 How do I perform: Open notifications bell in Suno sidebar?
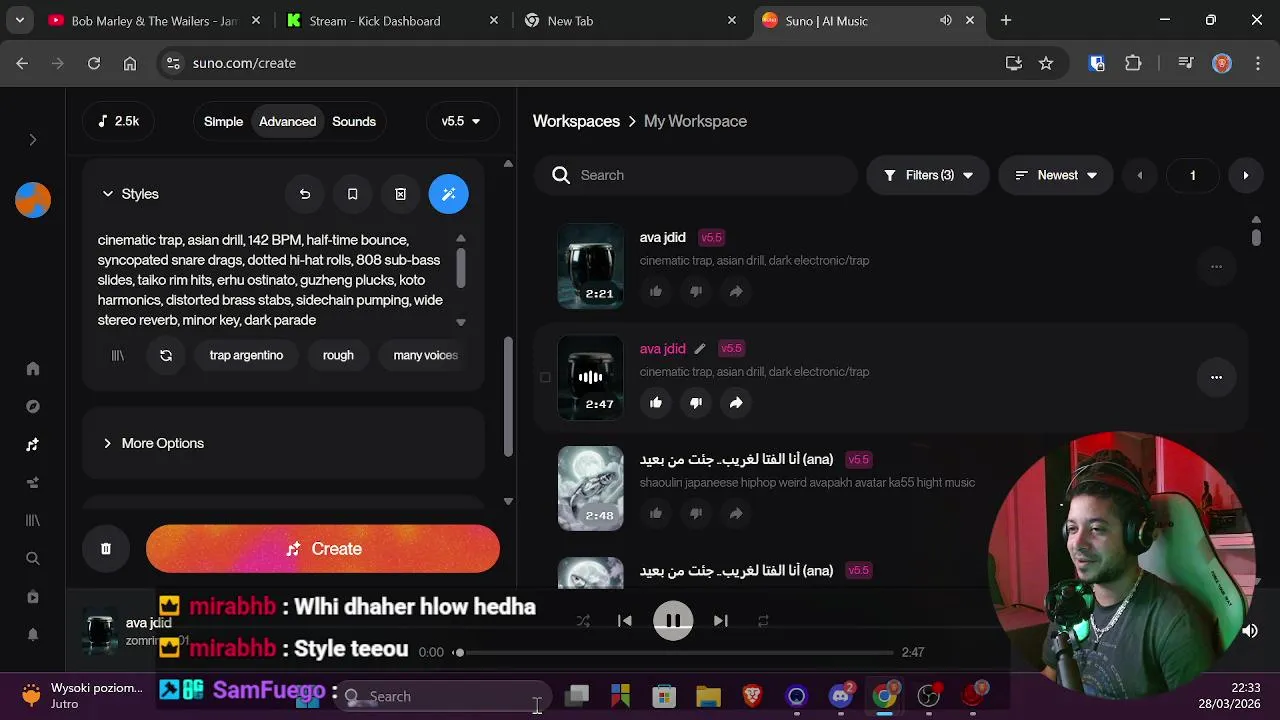point(33,634)
